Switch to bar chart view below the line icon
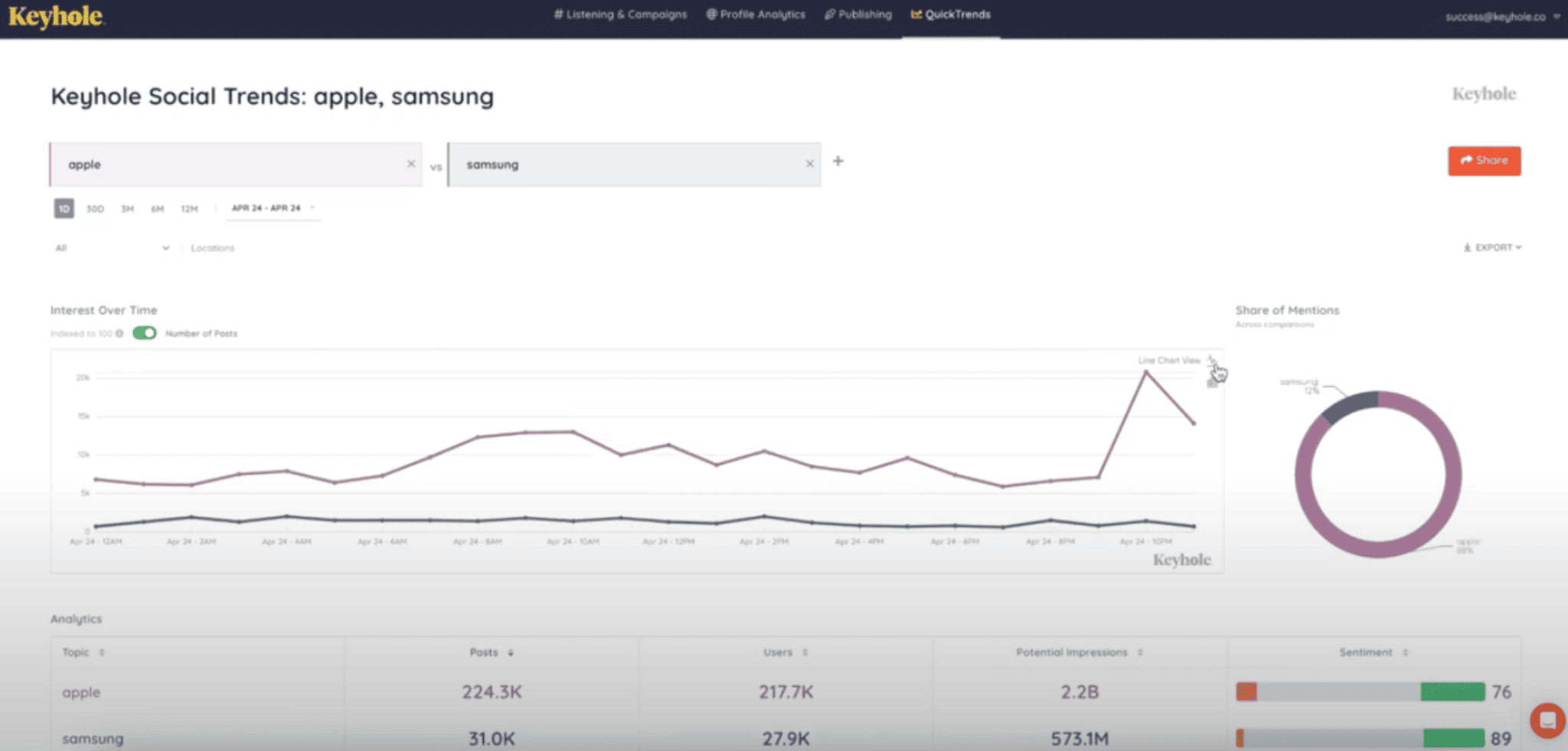 click(x=1211, y=383)
